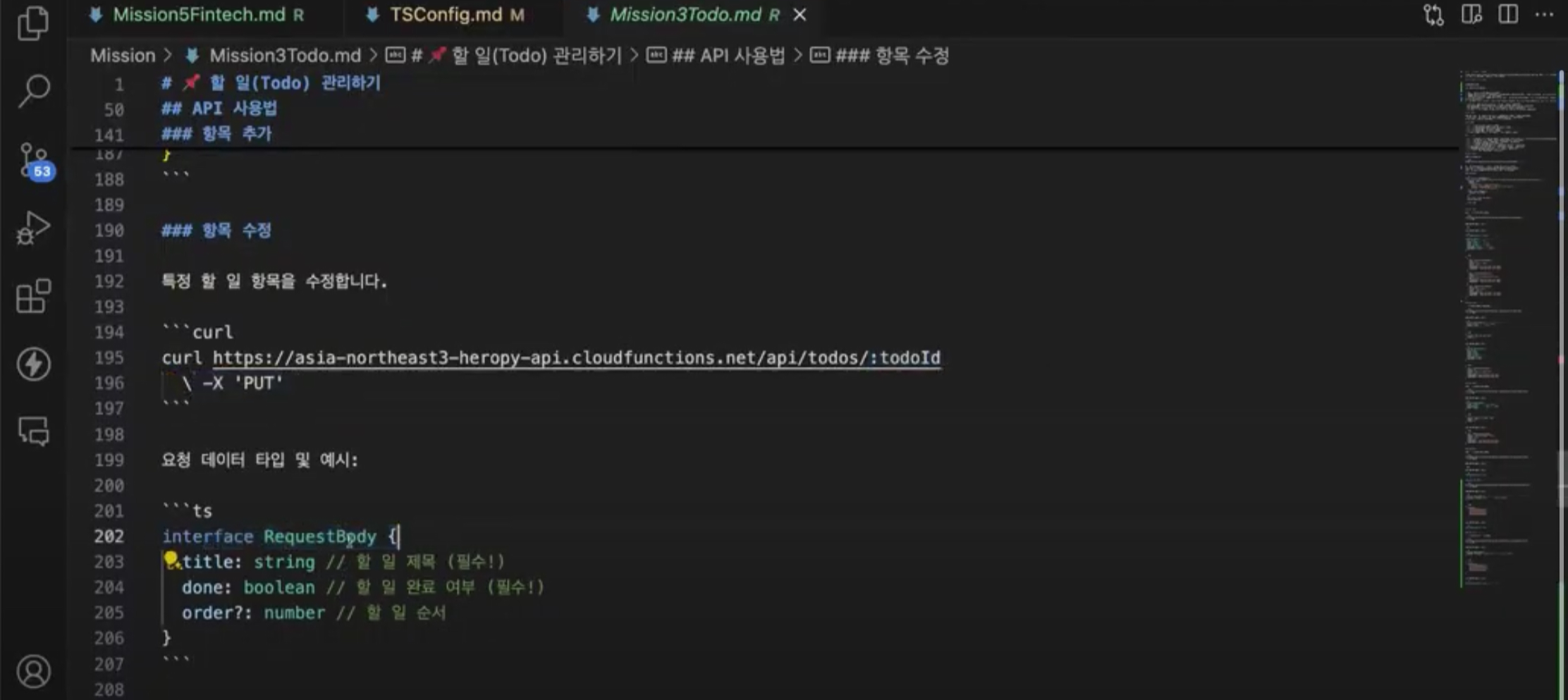Open the lightning bolt extension panel
The width and height of the screenshot is (1568, 700).
click(33, 364)
